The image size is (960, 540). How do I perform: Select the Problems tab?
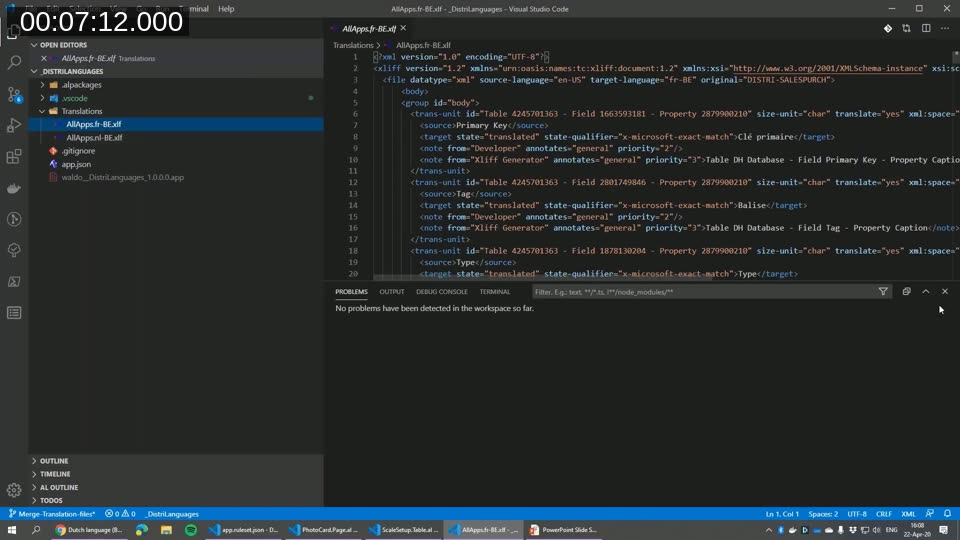pyautogui.click(x=351, y=291)
